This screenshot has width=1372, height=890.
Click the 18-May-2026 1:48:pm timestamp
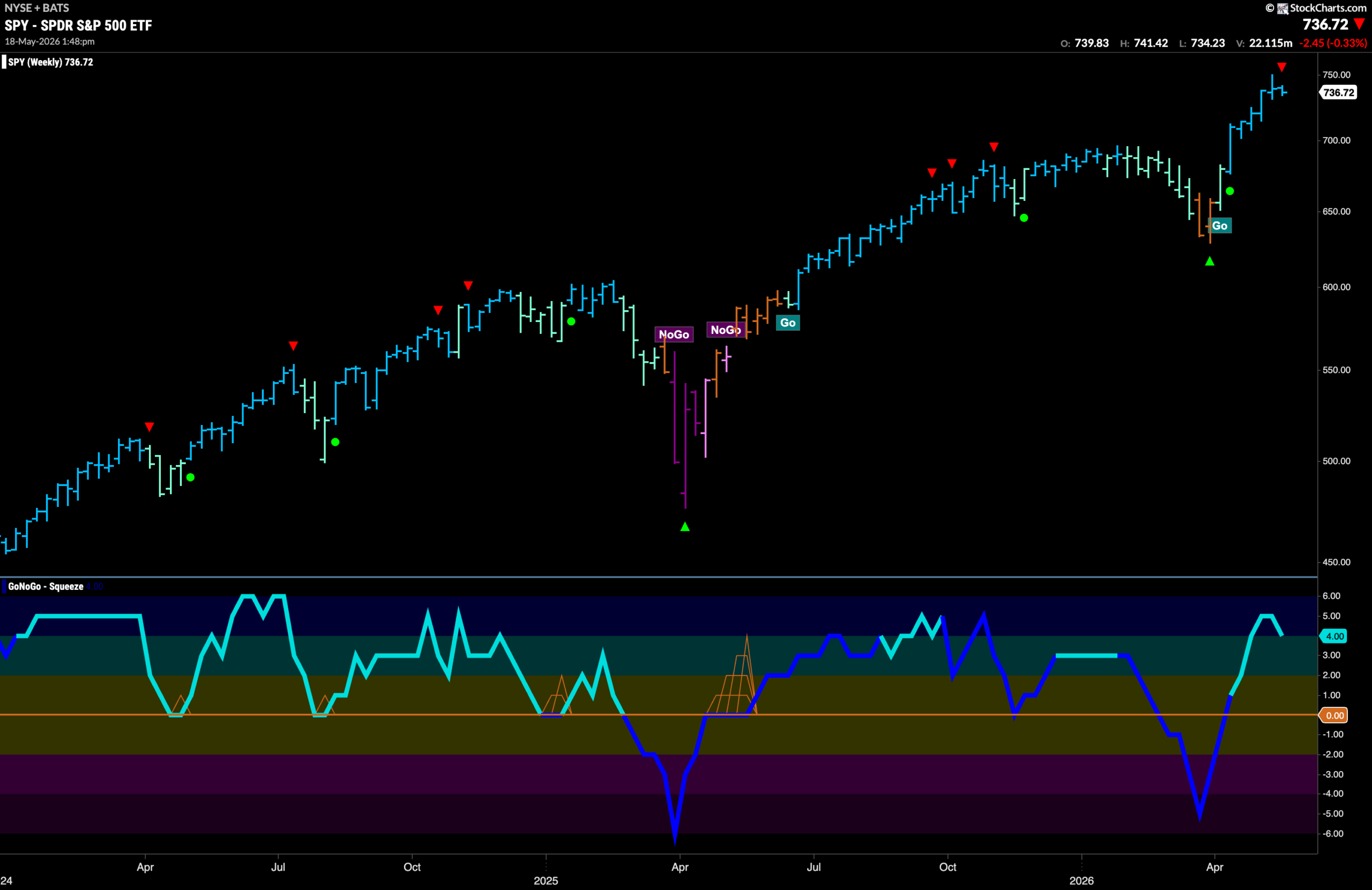click(x=50, y=41)
